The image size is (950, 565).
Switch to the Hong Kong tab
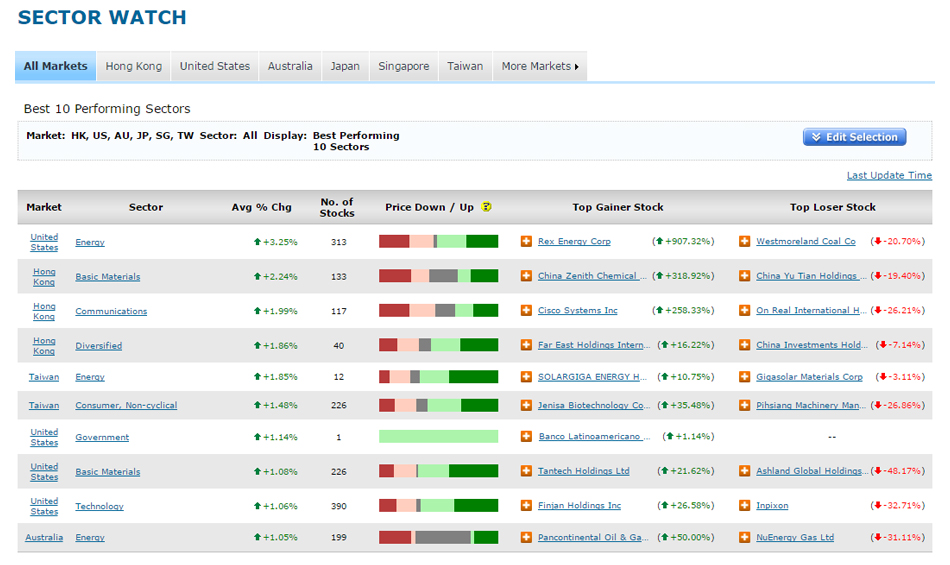[x=134, y=66]
